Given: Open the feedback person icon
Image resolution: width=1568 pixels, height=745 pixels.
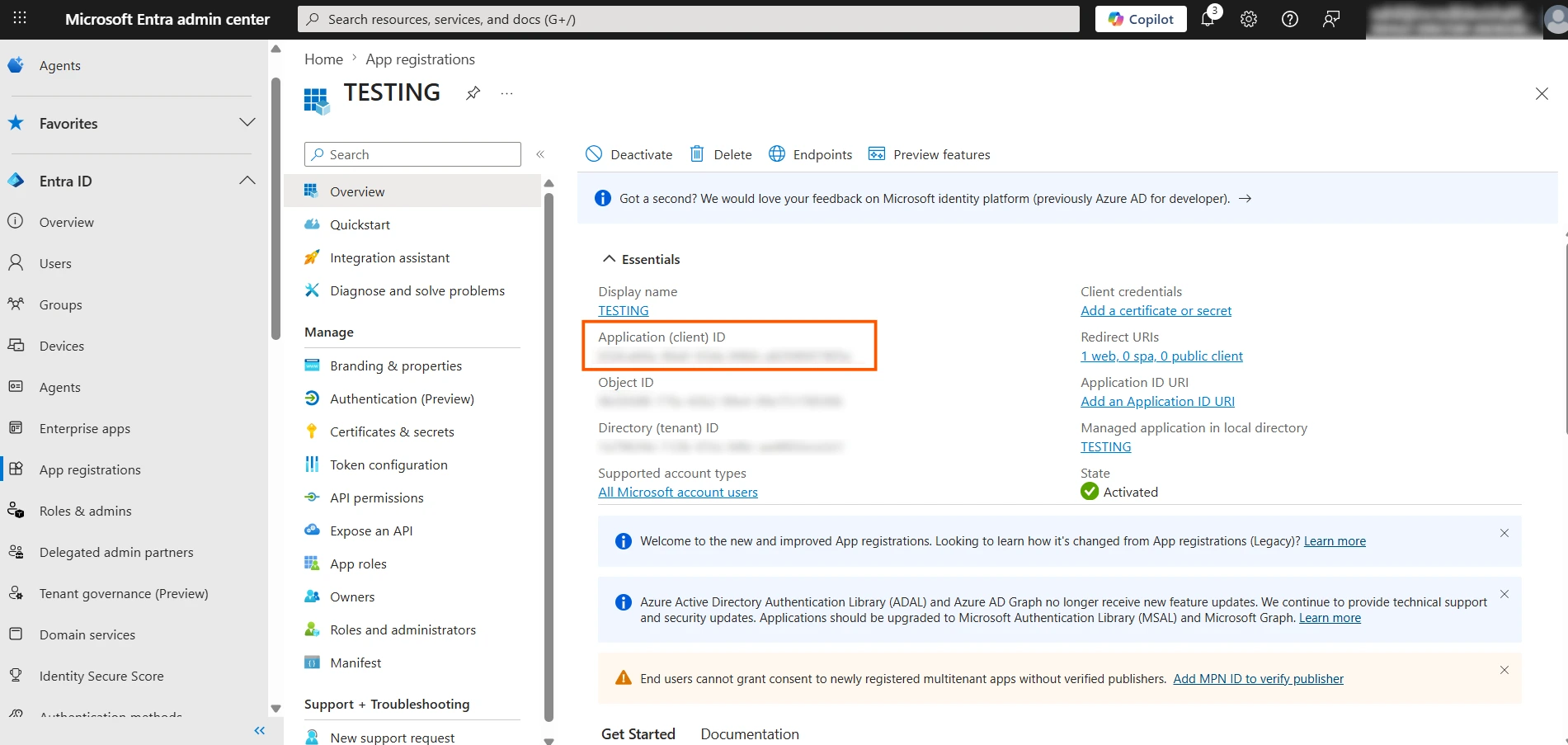Looking at the screenshot, I should coord(1331,19).
